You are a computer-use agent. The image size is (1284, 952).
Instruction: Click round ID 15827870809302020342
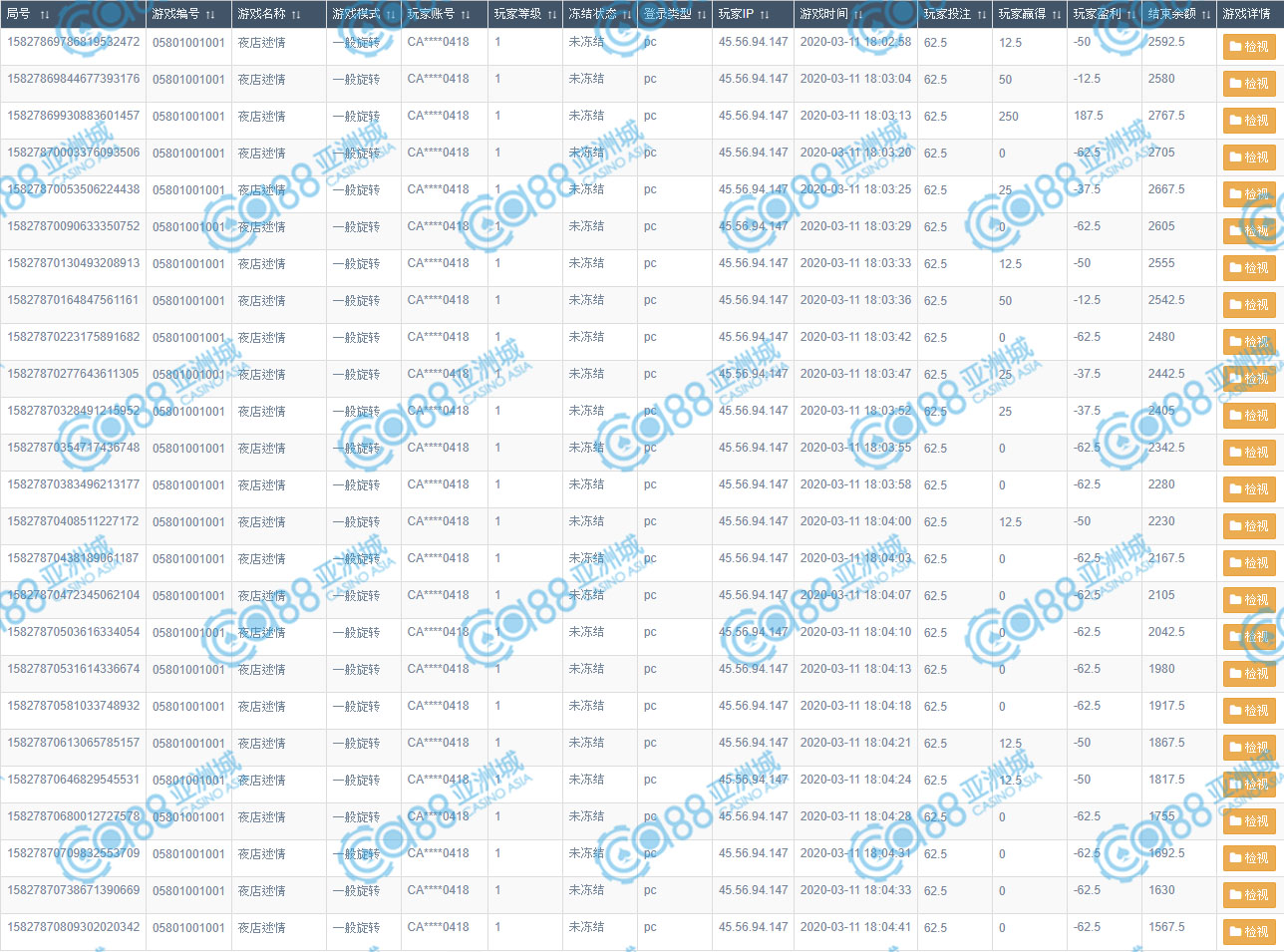pyautogui.click(x=74, y=927)
